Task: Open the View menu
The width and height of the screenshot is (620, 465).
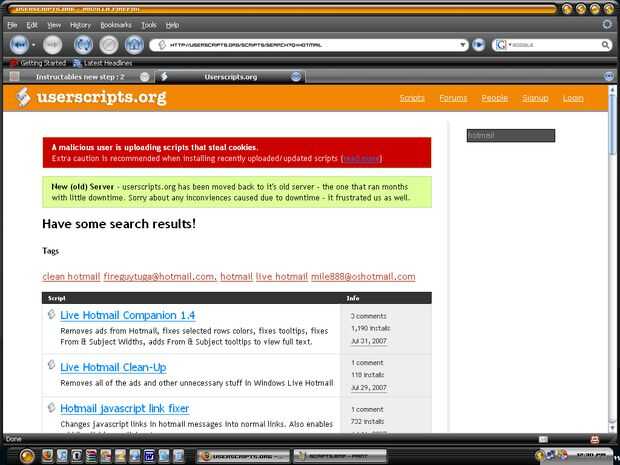Action: tap(54, 25)
